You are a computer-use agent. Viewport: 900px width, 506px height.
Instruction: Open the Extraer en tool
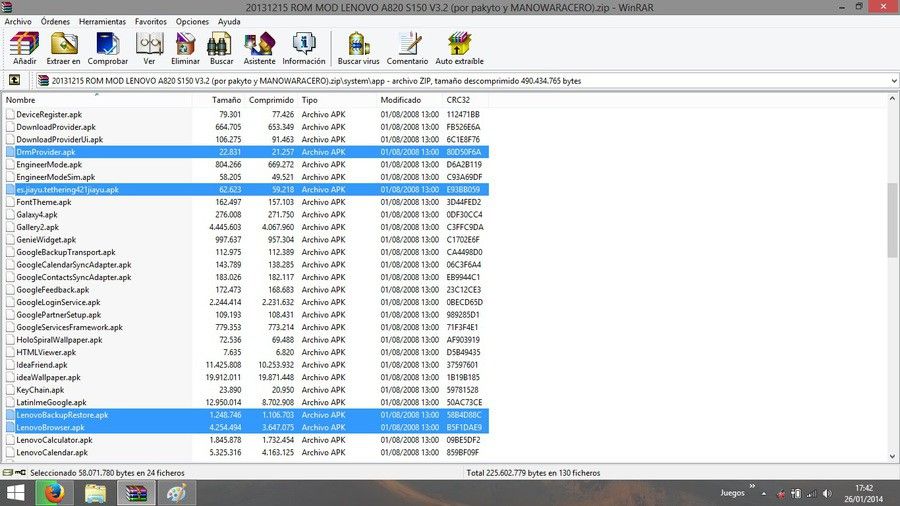pyautogui.click(x=63, y=49)
